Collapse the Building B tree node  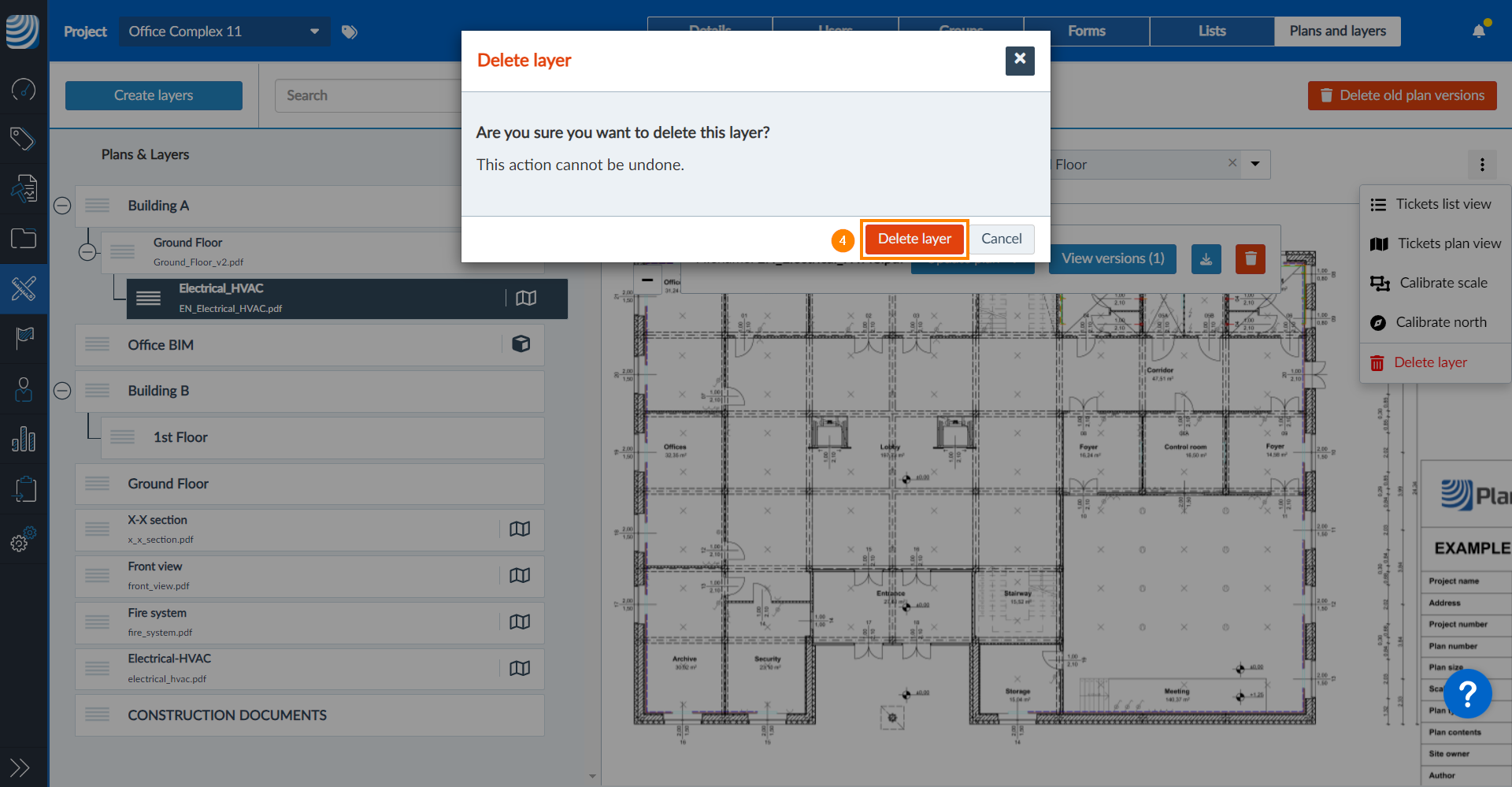tap(62, 391)
